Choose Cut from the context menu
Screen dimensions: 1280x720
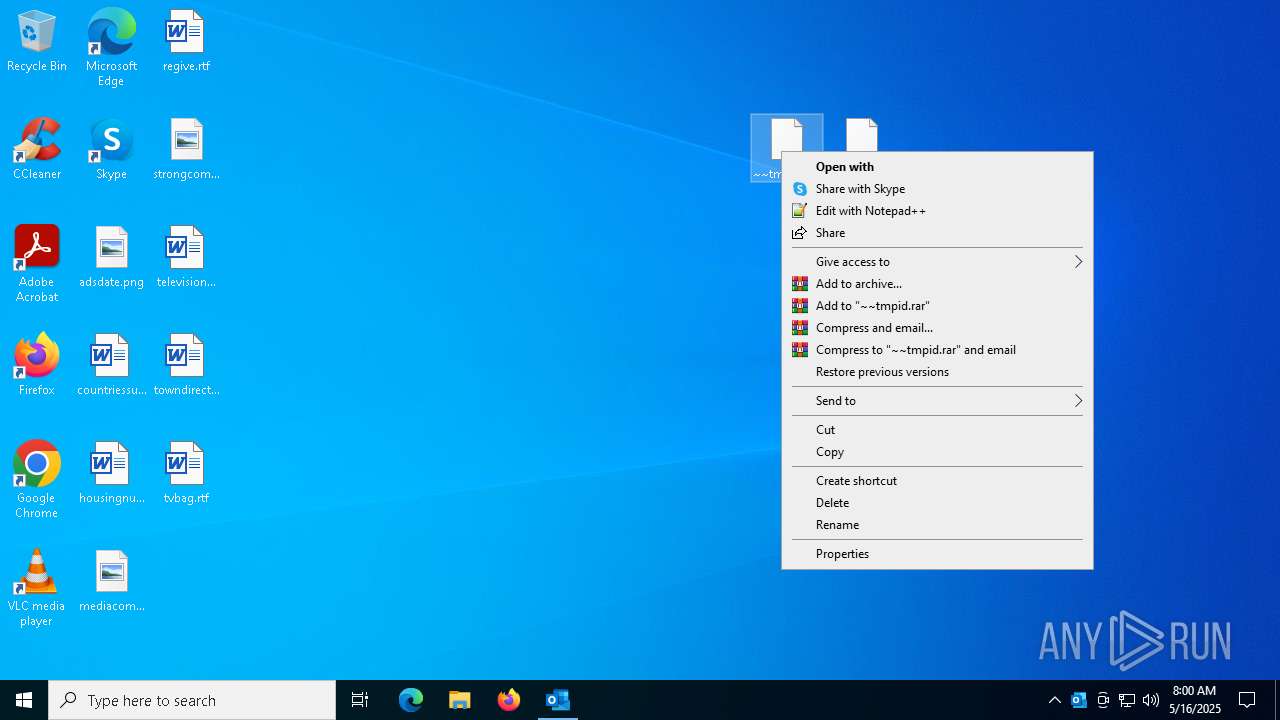pos(937,430)
